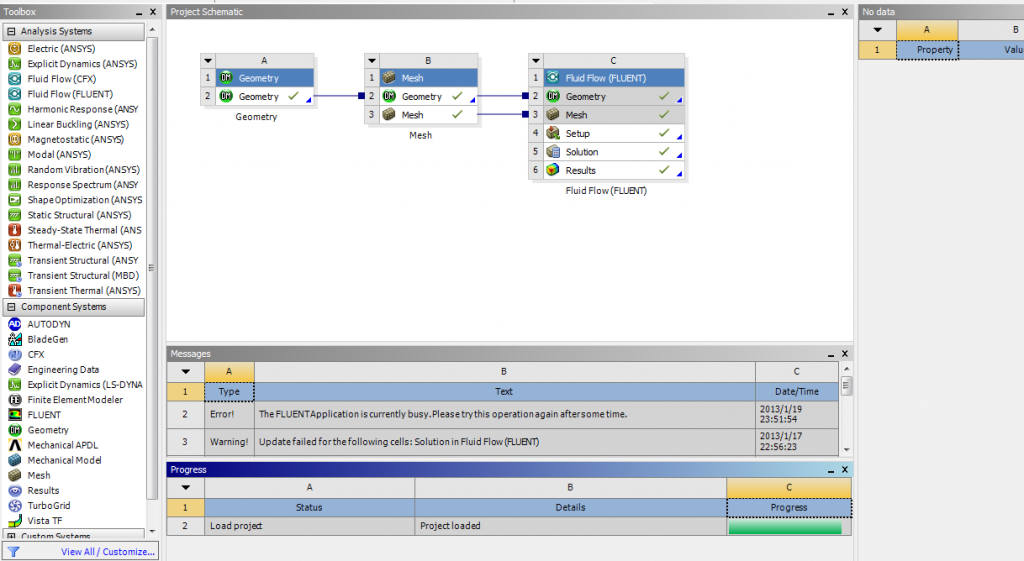This screenshot has height=561, width=1024.
Task: Select Harmonic Response icon
Action: (x=14, y=109)
